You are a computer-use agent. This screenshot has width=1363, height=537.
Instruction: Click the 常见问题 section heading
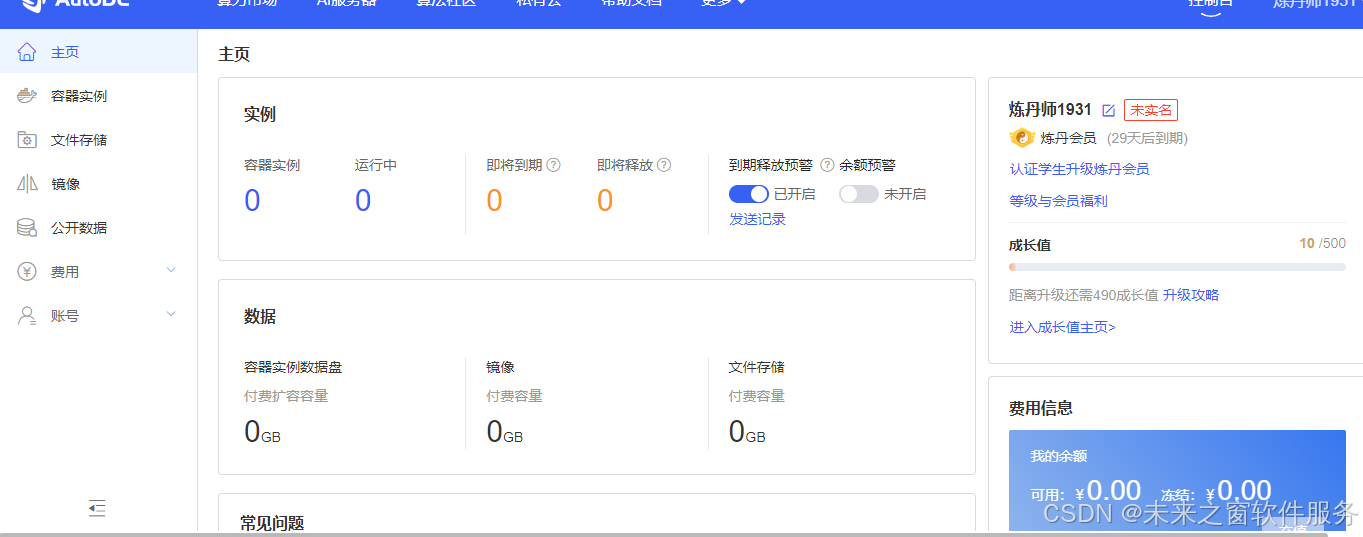pyautogui.click(x=272, y=523)
